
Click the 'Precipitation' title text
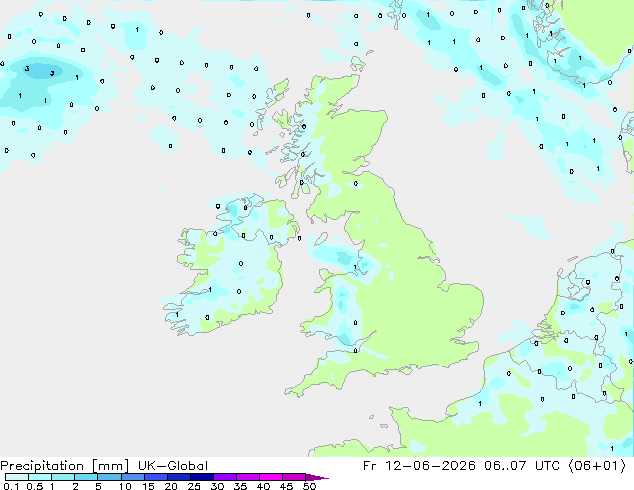point(42,466)
